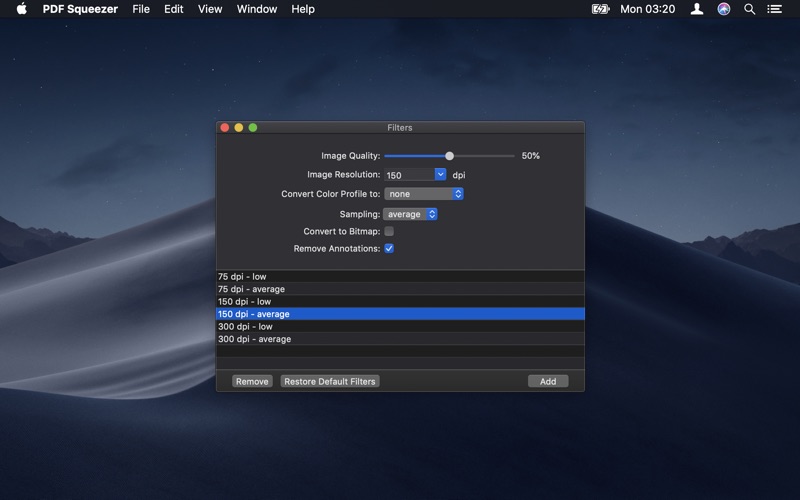Open the Sampling average dropdown
800x500 pixels.
410,214
